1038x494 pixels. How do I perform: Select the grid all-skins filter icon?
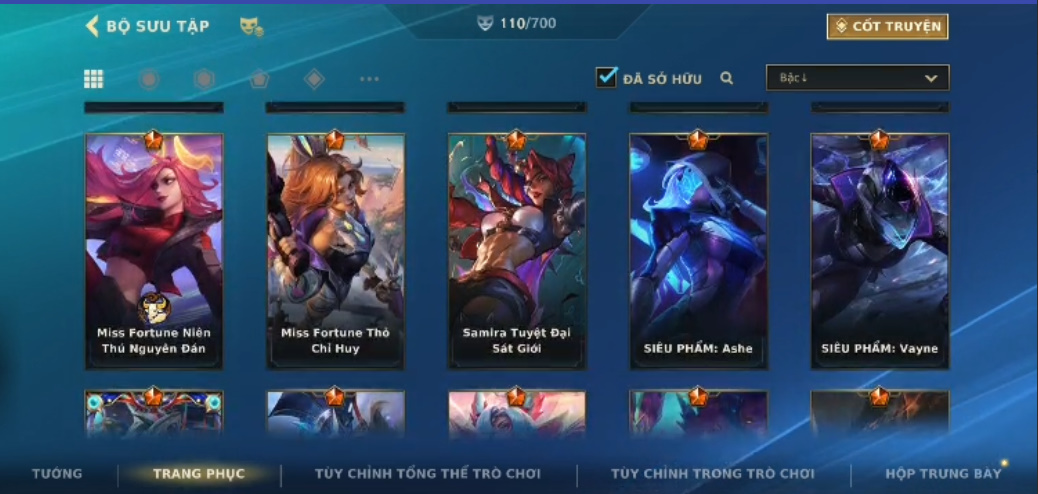point(93,79)
